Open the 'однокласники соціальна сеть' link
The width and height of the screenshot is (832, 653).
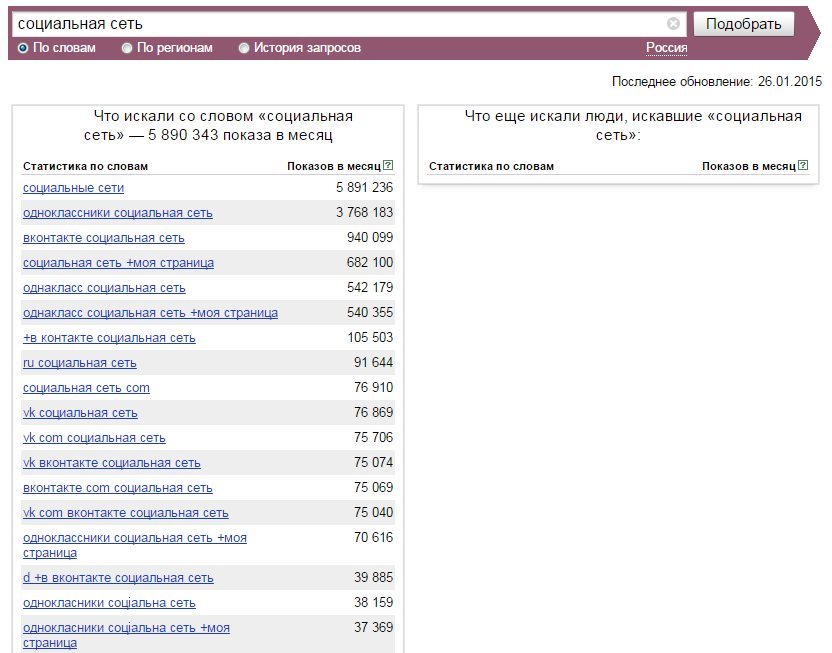coord(109,603)
